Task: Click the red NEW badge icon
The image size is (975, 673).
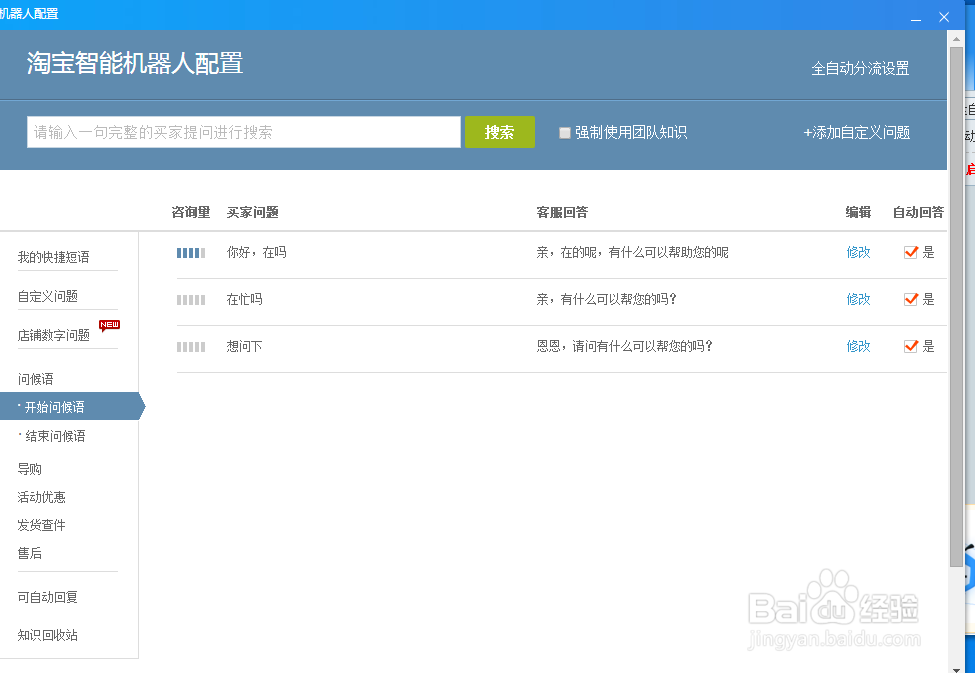Action: (109, 325)
